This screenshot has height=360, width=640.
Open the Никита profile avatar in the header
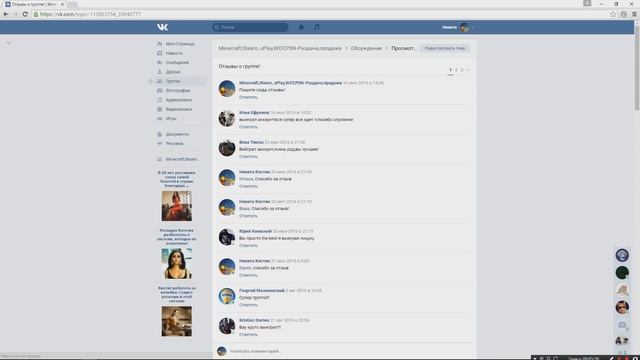(x=464, y=27)
